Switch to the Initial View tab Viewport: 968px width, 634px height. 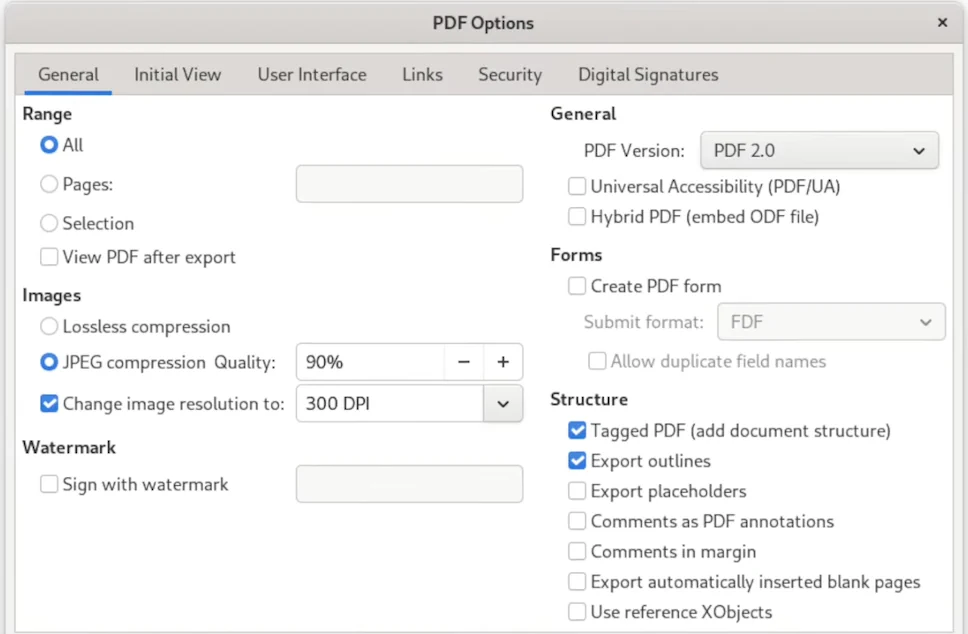[178, 75]
